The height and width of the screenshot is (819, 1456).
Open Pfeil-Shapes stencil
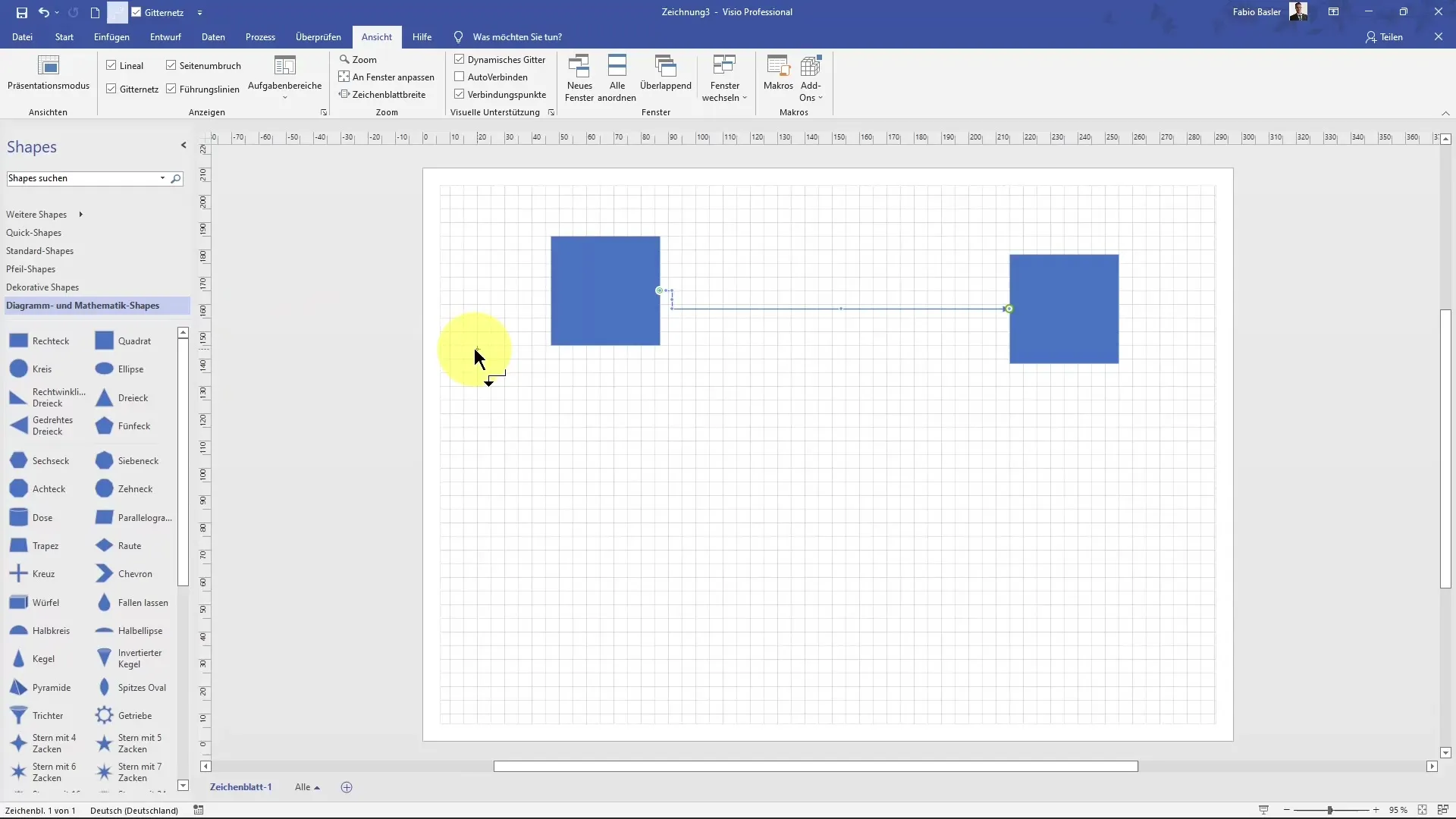(31, 269)
